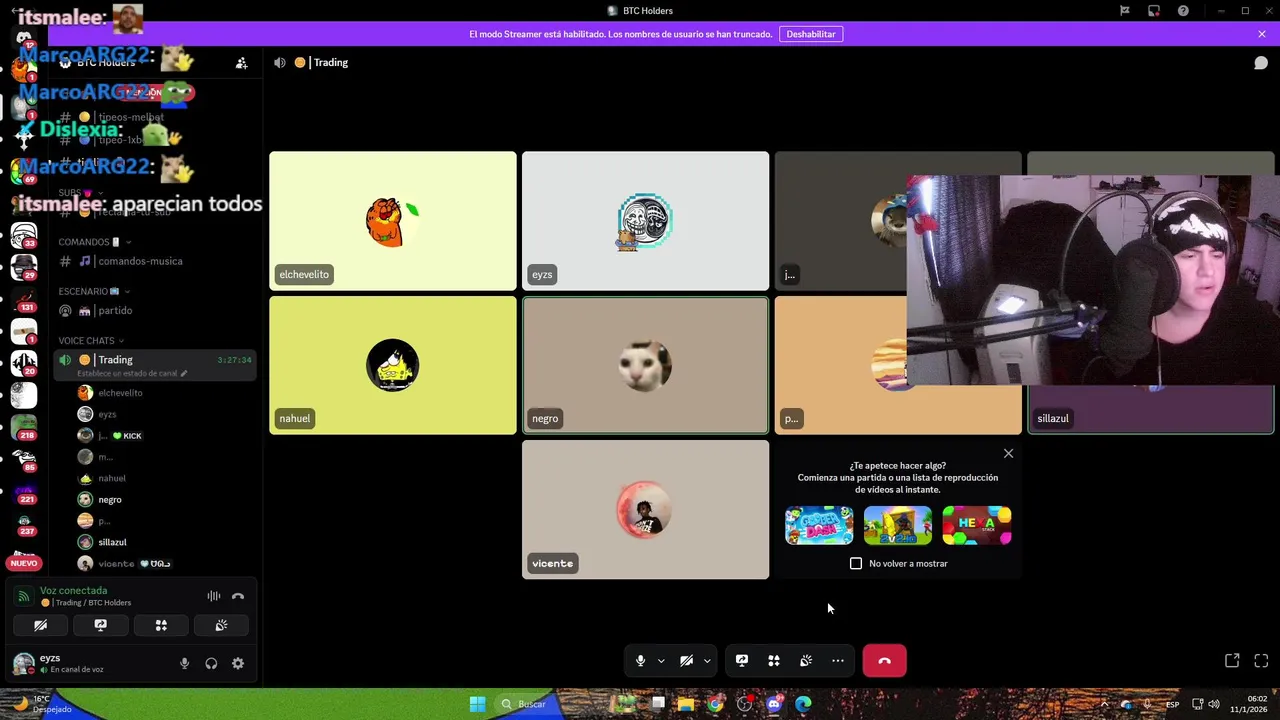Toggle headphone deafen in the user panel
Image resolution: width=1280 pixels, height=720 pixels.
coord(211,663)
